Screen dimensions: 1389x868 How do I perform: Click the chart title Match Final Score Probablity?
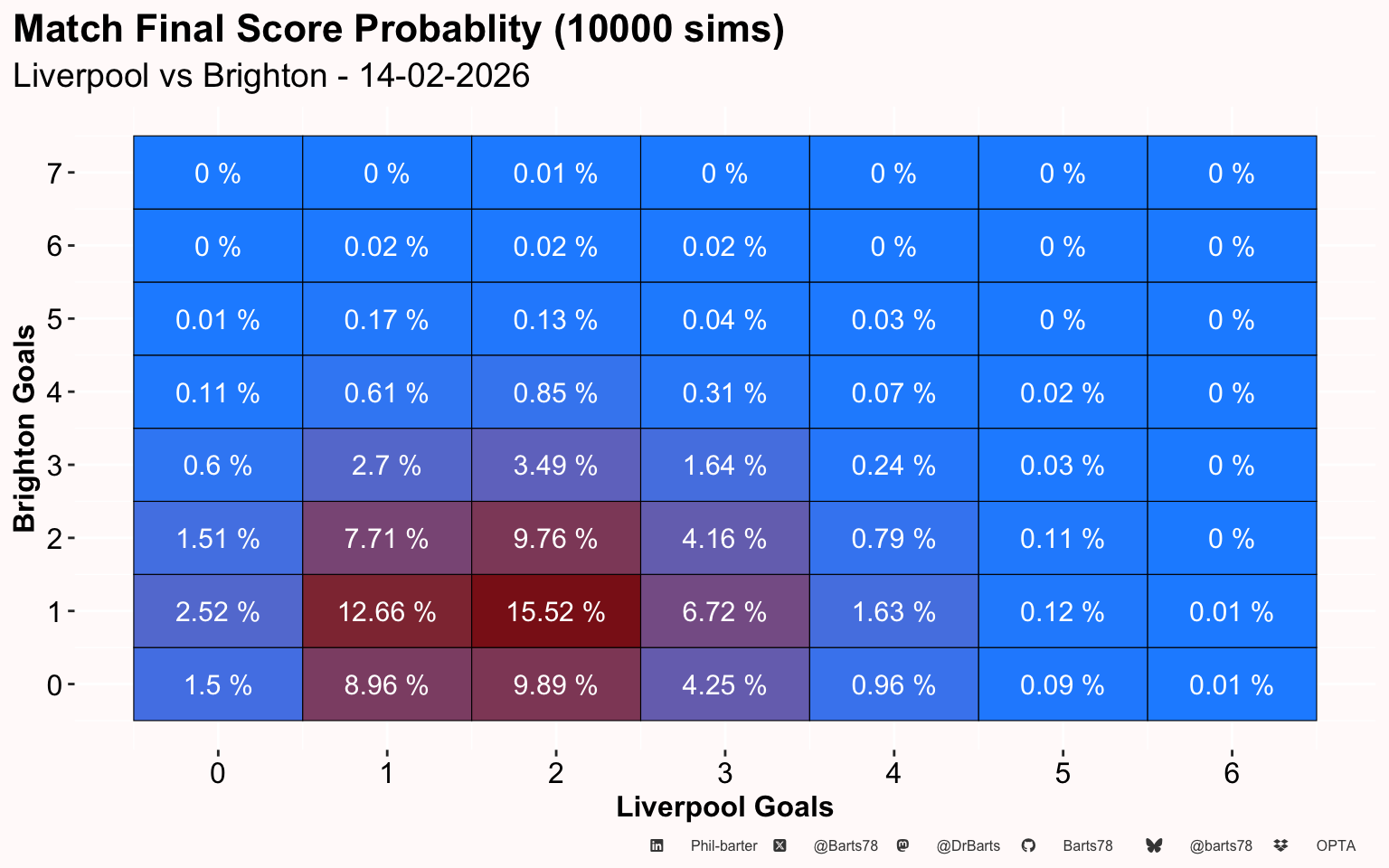point(399,29)
